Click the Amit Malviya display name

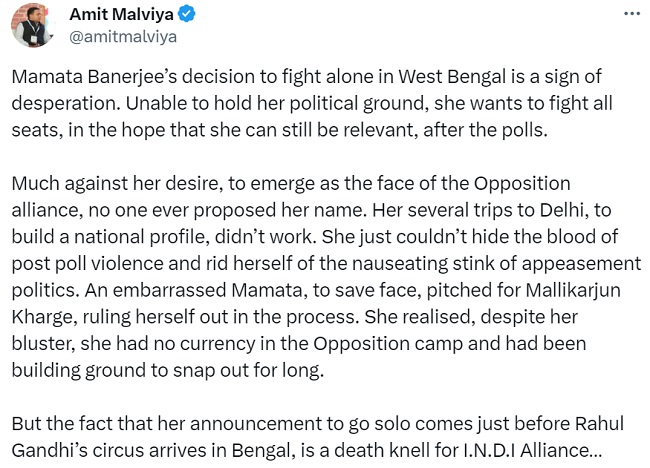tap(121, 14)
